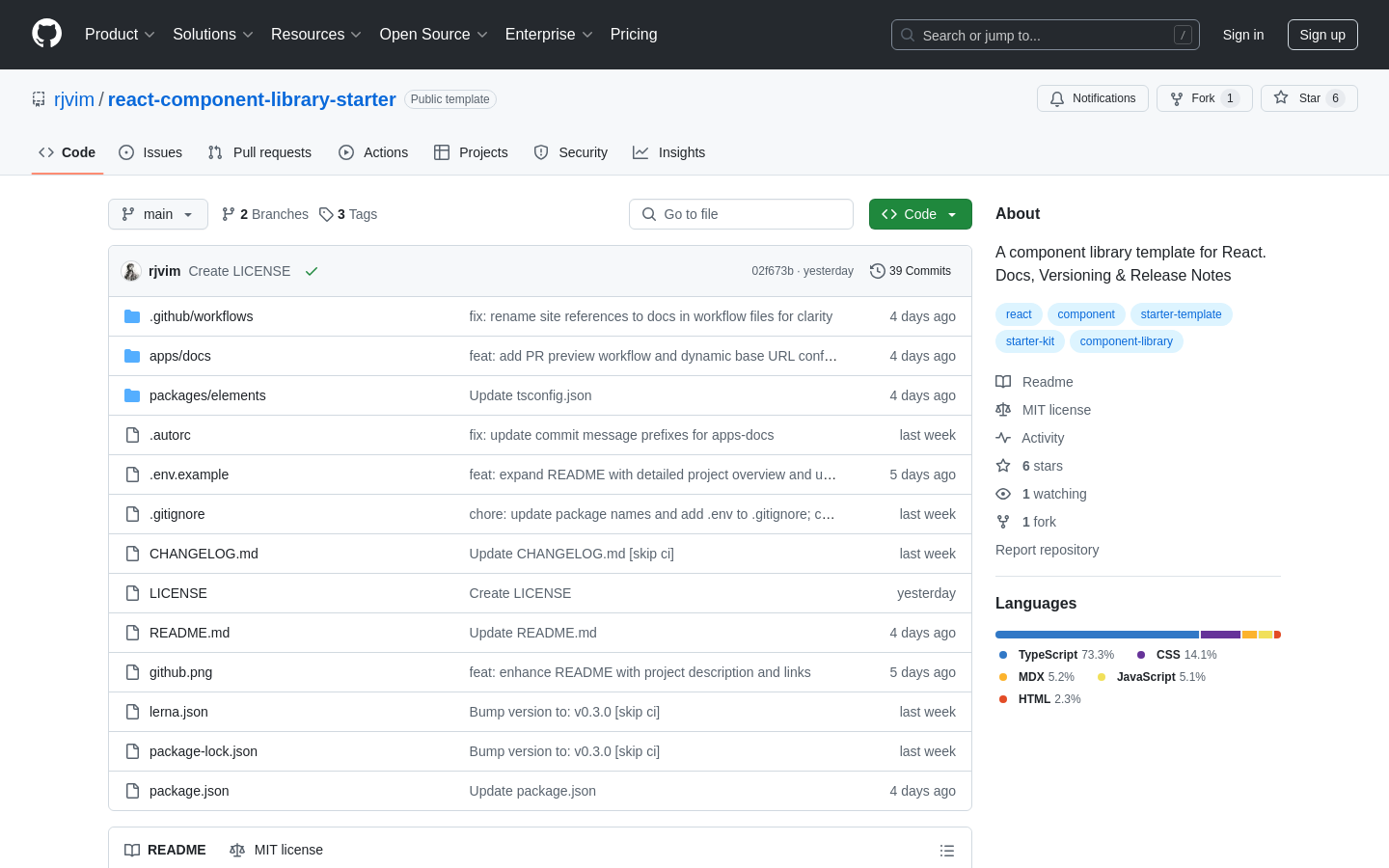The image size is (1389, 868).
Task: Click Report repository link
Action: (x=1047, y=550)
